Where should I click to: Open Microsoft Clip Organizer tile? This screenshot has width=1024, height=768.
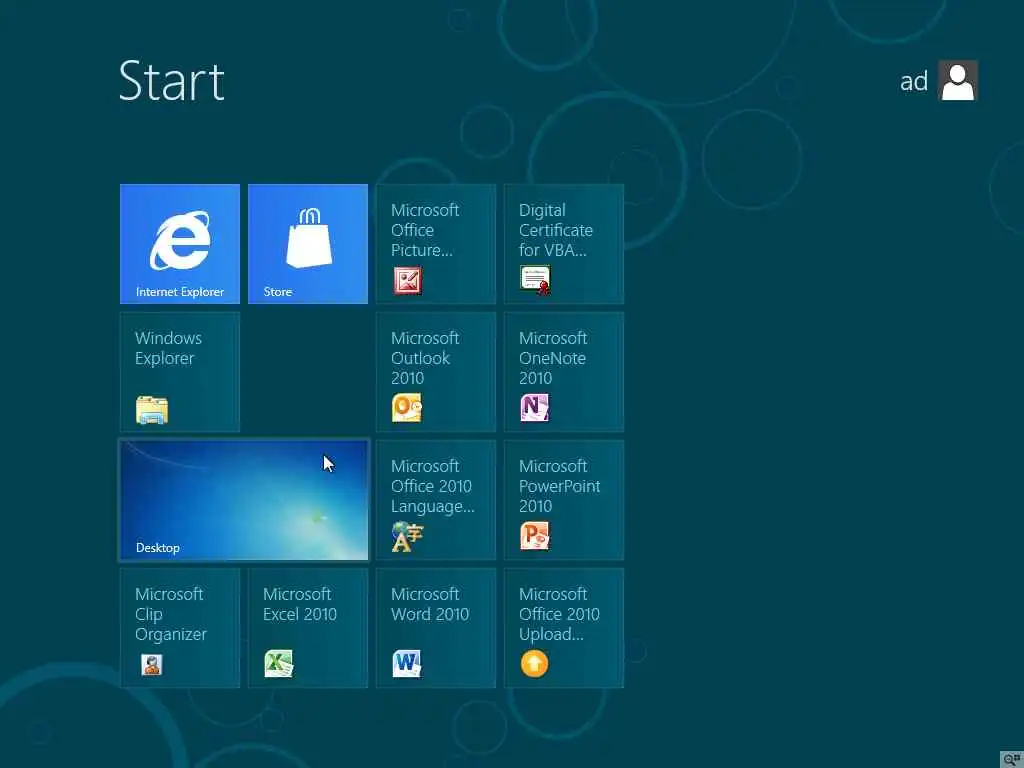(180, 628)
